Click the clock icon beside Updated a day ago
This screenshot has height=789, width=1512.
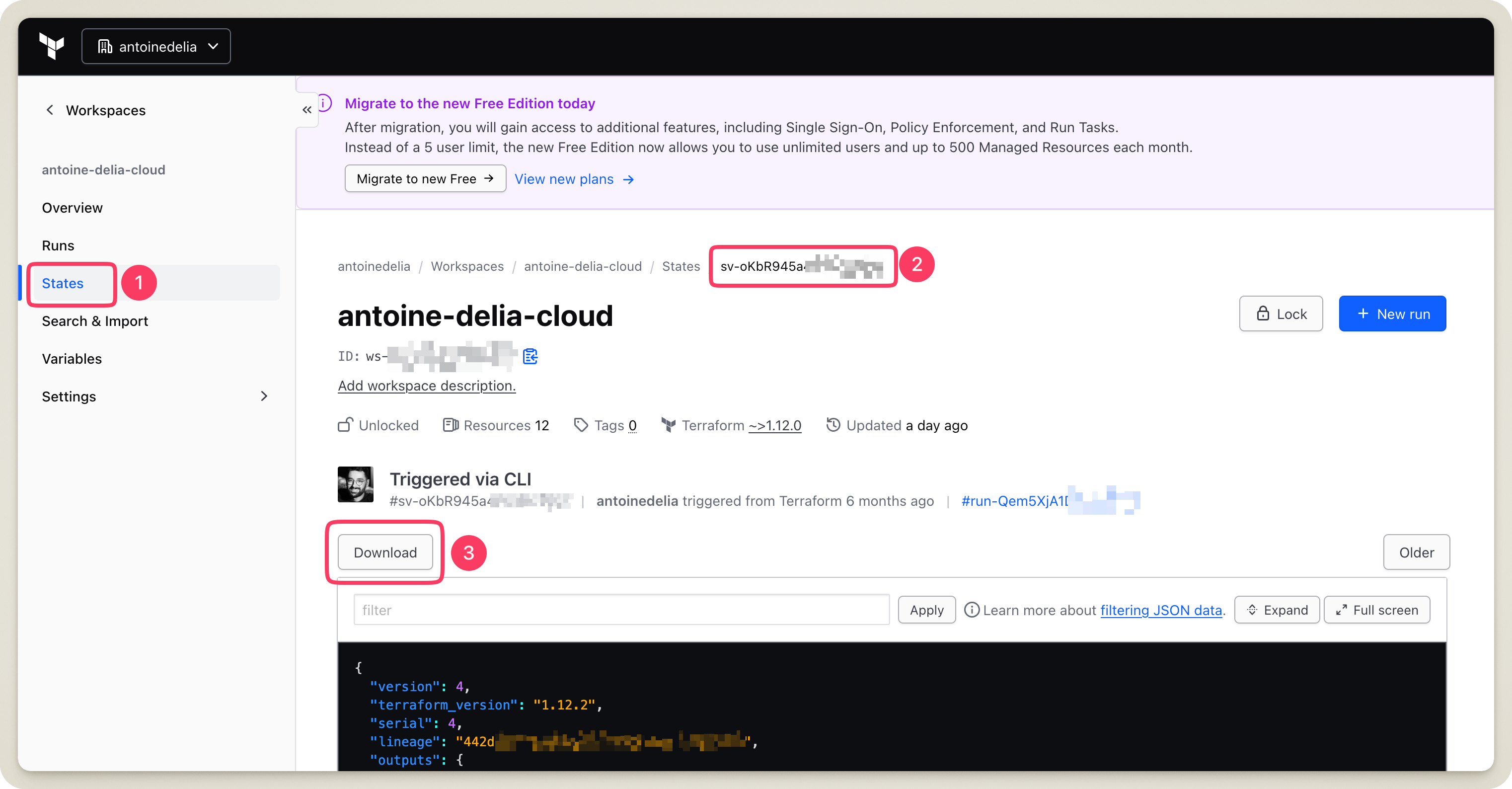(x=833, y=424)
